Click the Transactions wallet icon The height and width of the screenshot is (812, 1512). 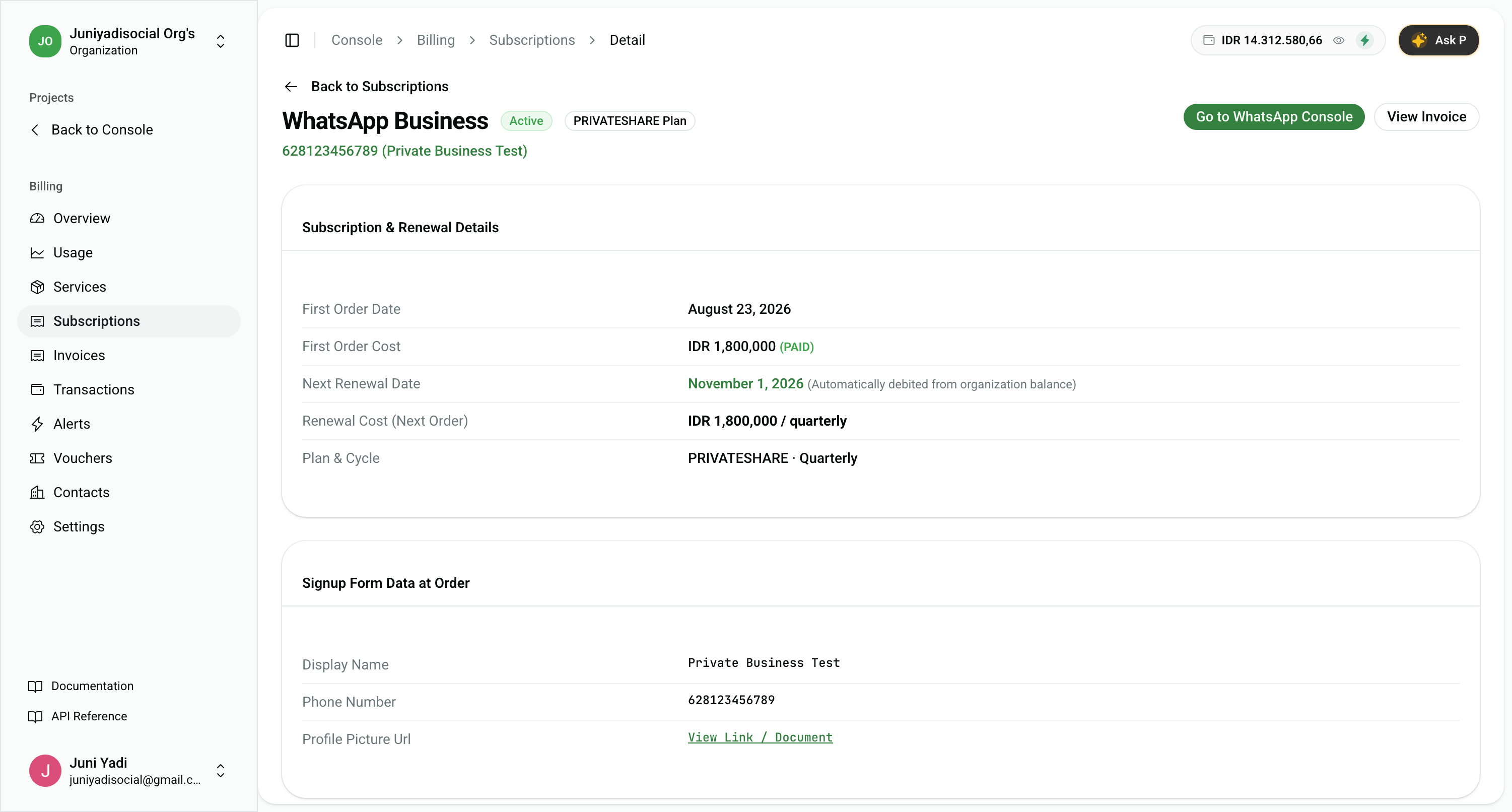pos(37,389)
